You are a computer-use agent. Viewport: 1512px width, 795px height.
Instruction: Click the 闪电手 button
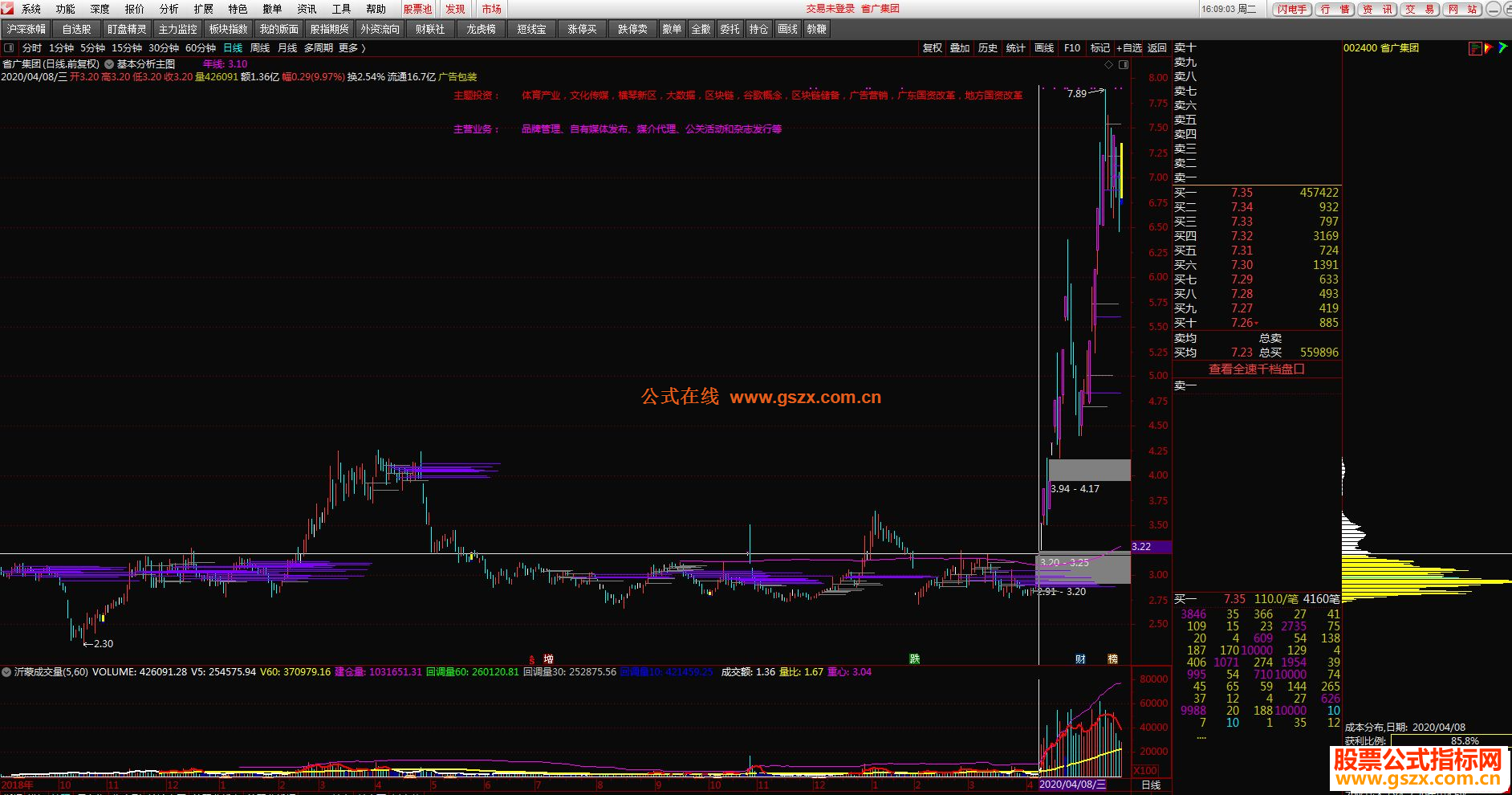point(1292,9)
